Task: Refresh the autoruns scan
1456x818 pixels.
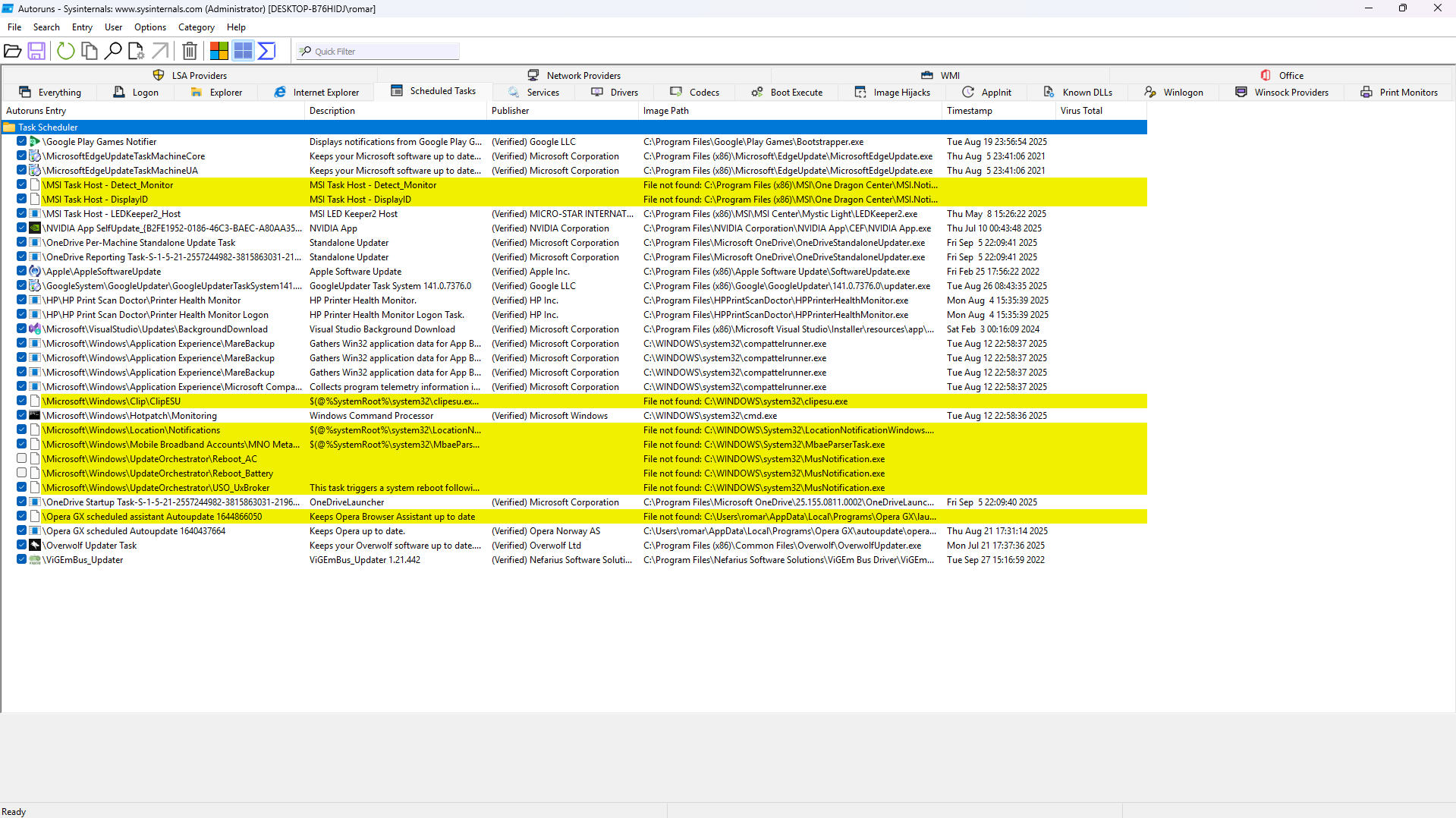Action: coord(66,51)
